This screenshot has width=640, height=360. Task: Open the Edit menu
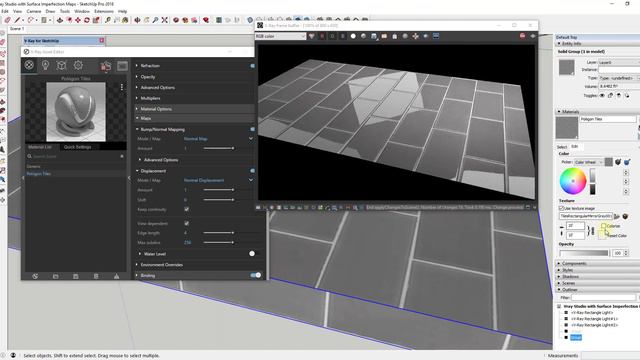click(x=5, y=11)
